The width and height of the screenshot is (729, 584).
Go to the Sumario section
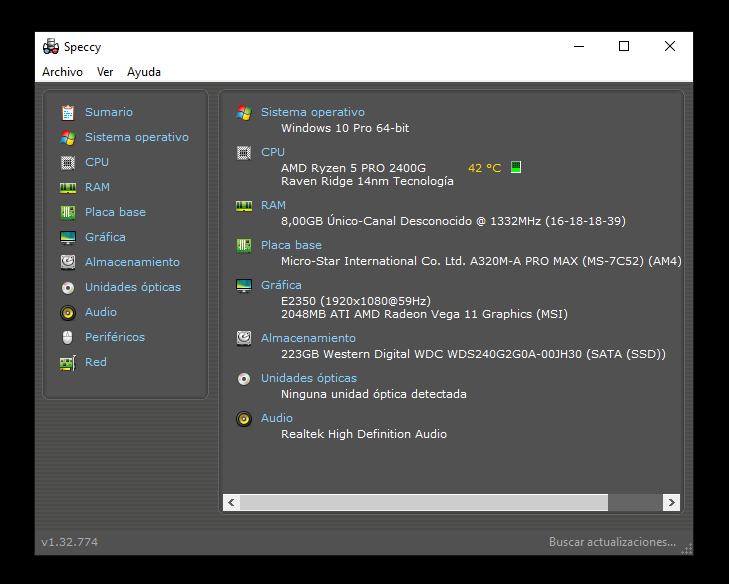click(x=109, y=112)
